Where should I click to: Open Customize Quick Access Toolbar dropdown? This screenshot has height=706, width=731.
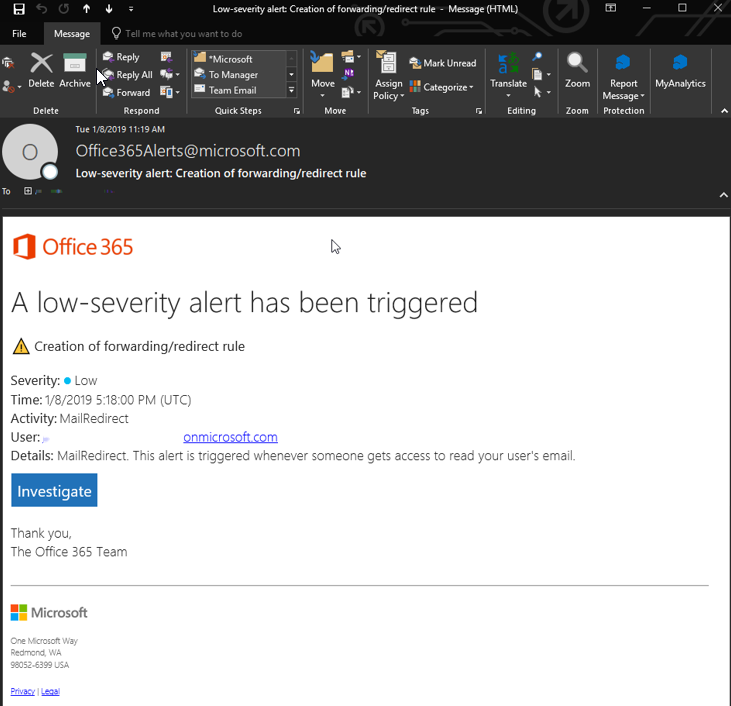(131, 9)
